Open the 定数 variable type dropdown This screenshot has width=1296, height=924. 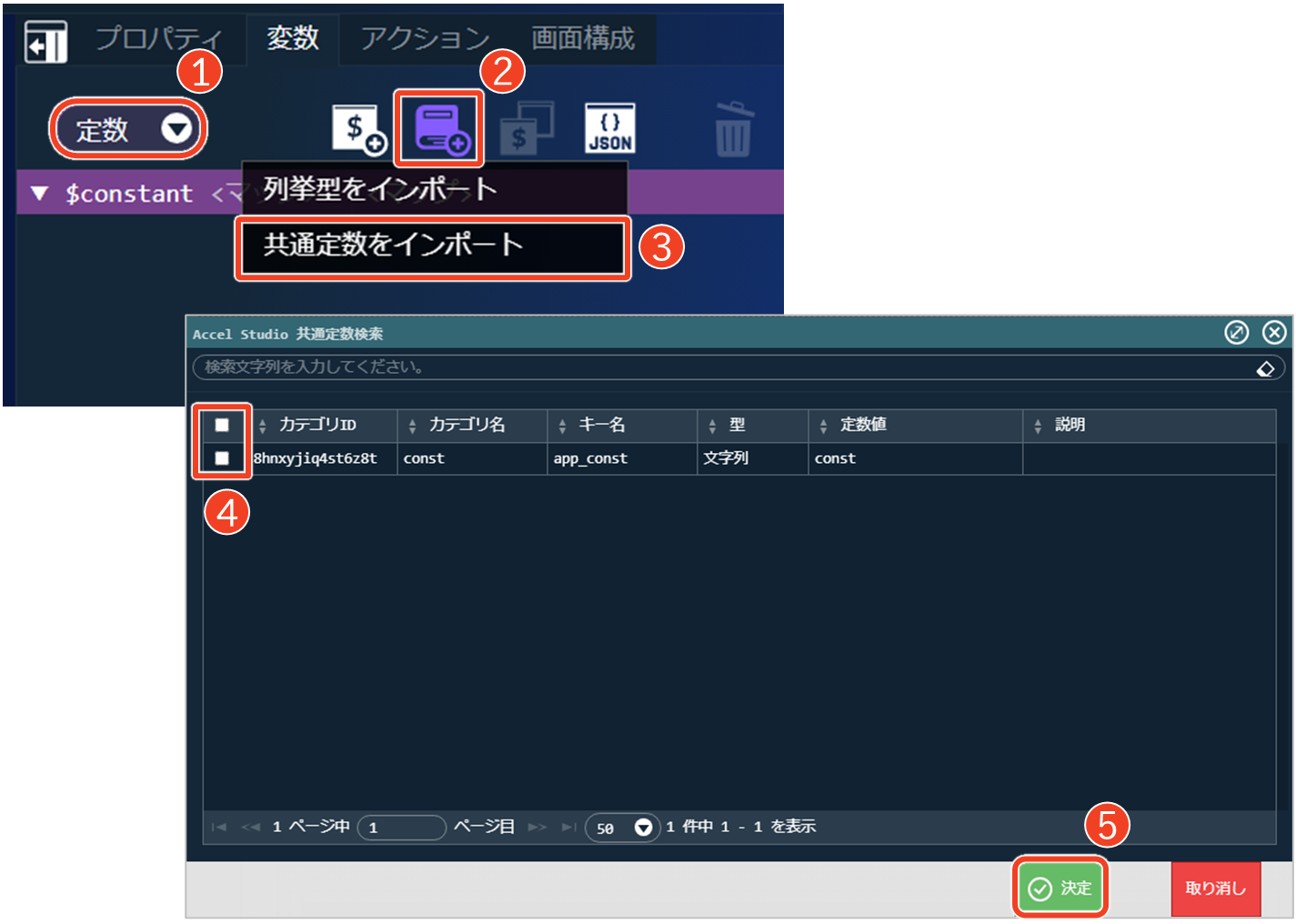point(128,130)
